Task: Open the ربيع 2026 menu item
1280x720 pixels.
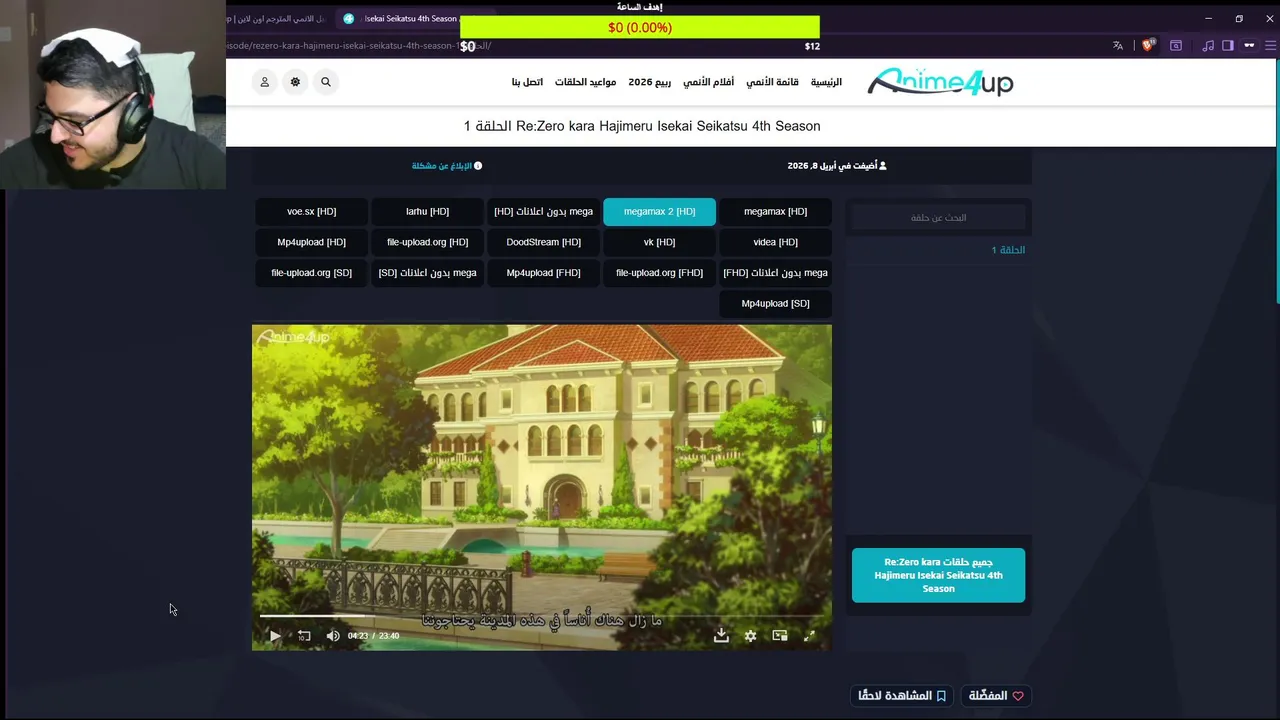Action: click(x=649, y=82)
